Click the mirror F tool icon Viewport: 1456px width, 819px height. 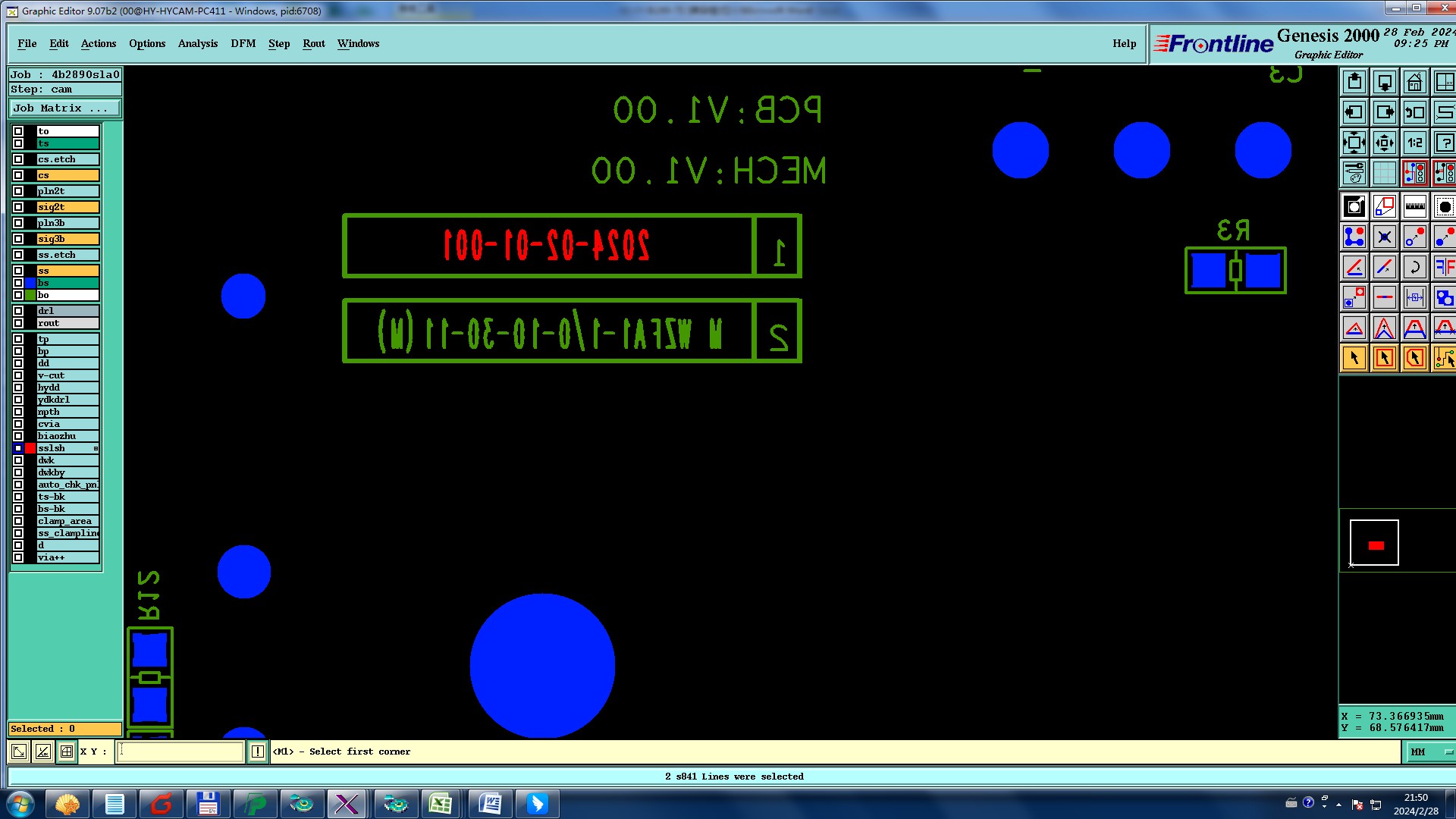click(1444, 267)
